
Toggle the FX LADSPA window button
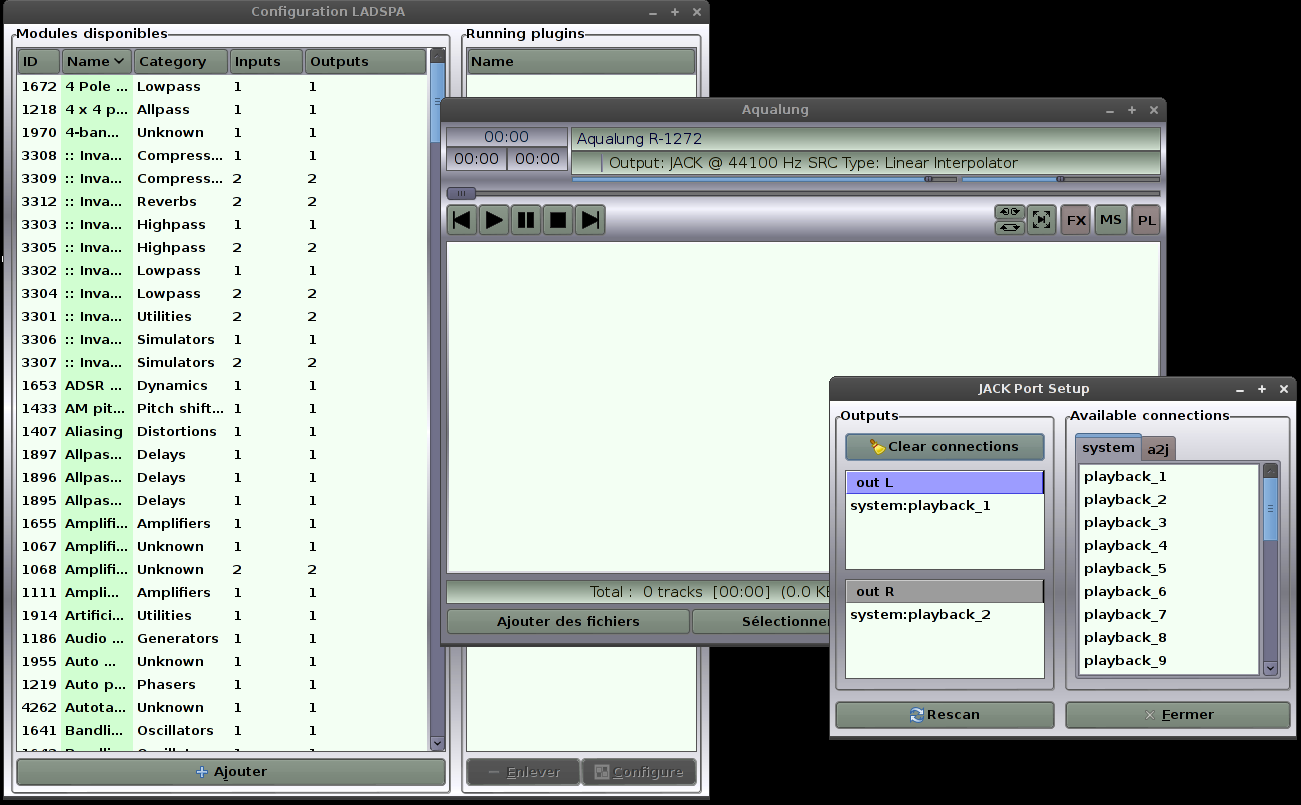pyautogui.click(x=1076, y=220)
